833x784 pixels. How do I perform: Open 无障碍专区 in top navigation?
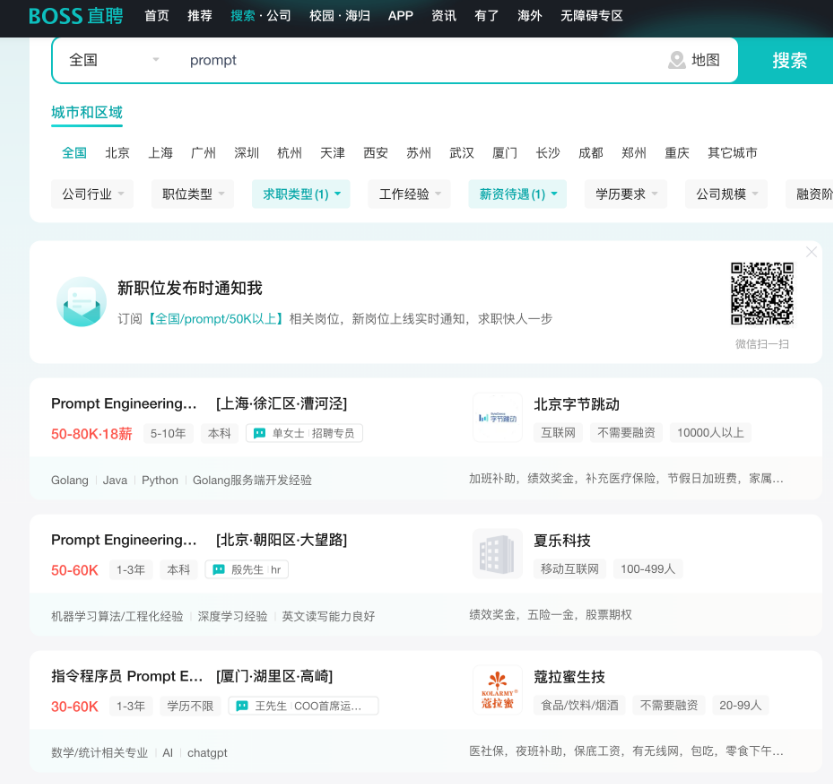pos(592,16)
